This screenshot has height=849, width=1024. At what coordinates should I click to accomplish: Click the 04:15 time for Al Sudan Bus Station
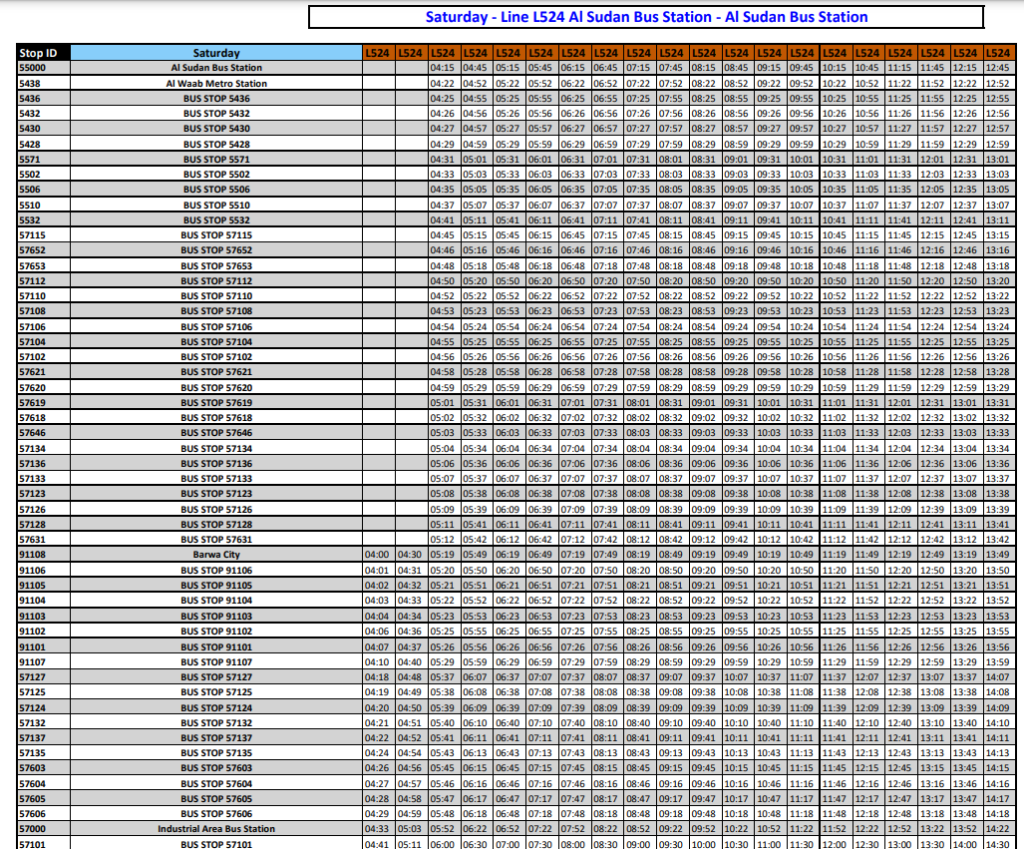[442, 68]
